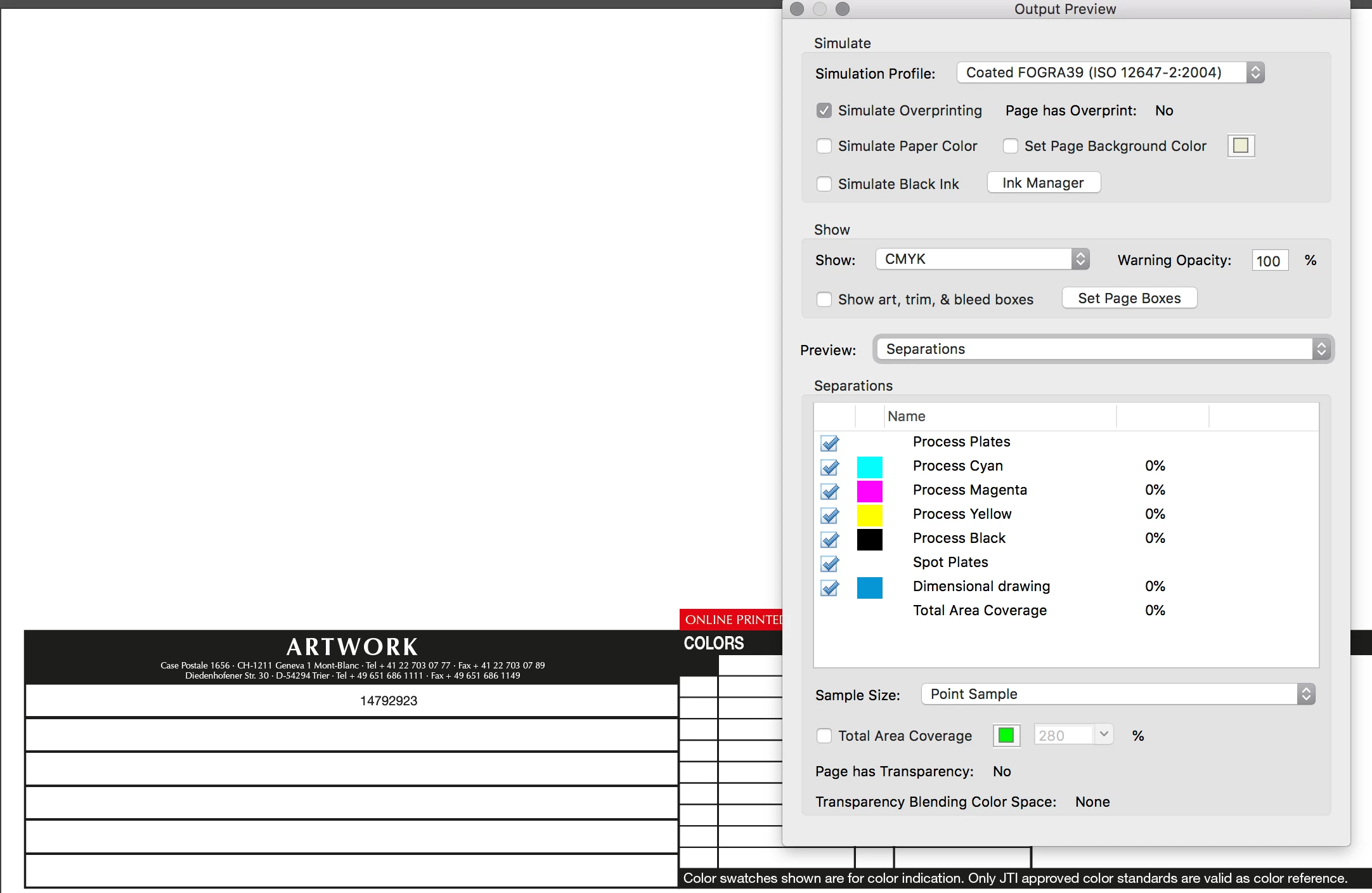Open the Sample Size Point Sample dropdown

coord(1118,694)
